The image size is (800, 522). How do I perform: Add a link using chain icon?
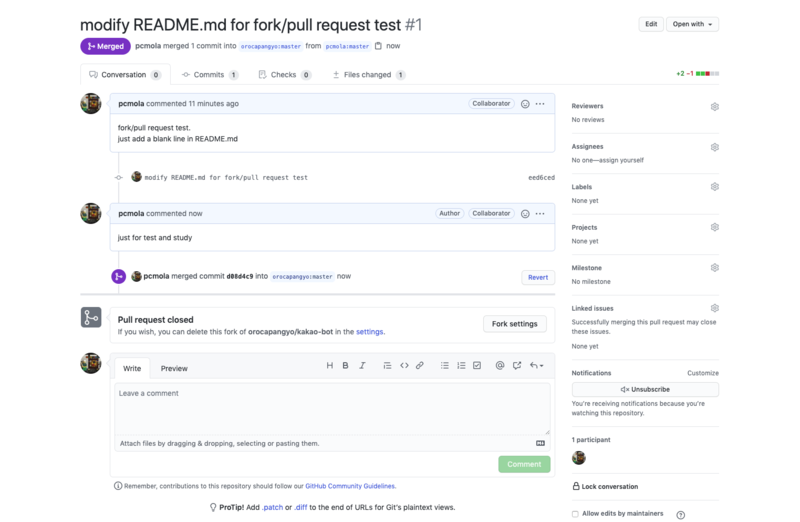(x=420, y=365)
